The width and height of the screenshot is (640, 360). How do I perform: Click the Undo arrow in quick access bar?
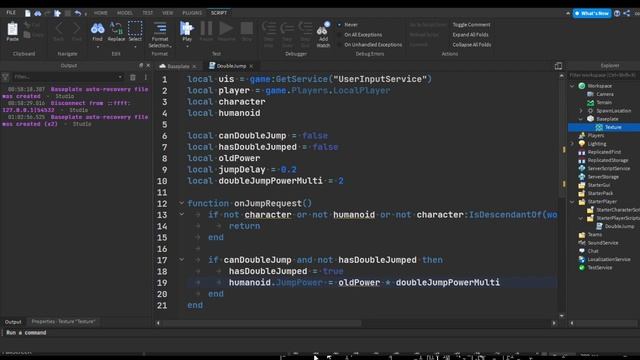tap(78, 13)
